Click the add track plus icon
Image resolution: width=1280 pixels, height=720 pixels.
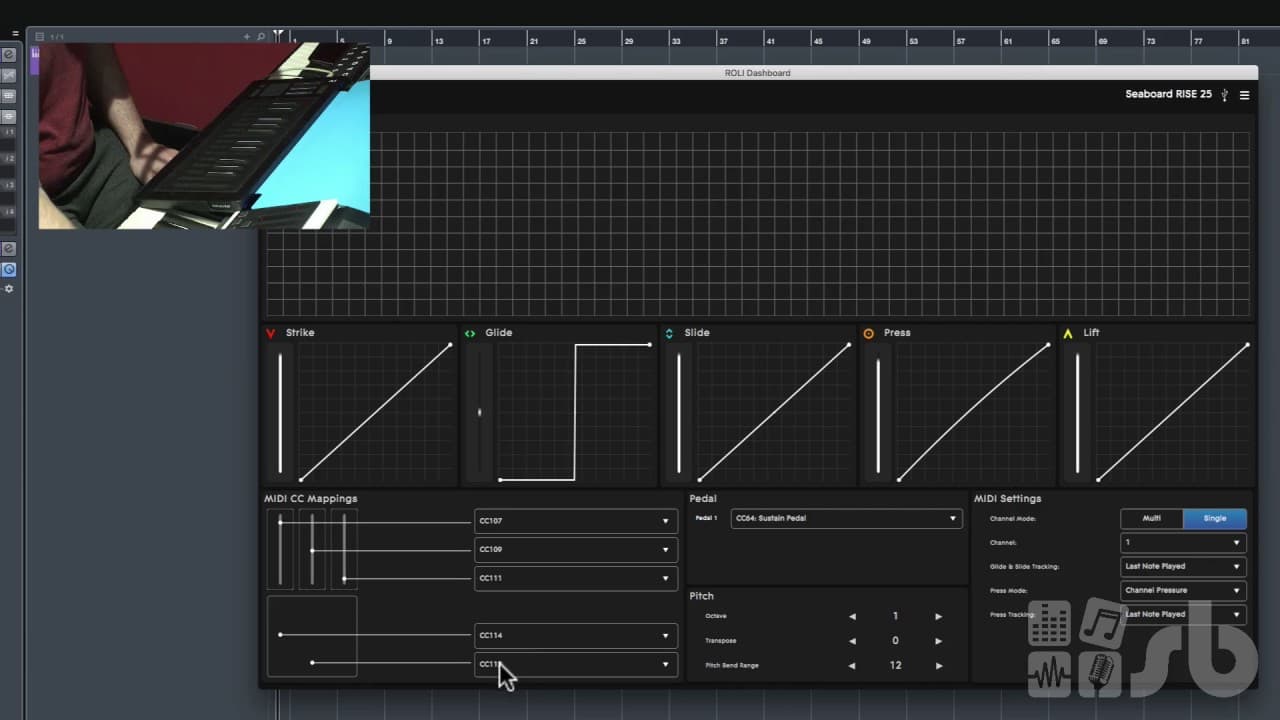tap(247, 36)
